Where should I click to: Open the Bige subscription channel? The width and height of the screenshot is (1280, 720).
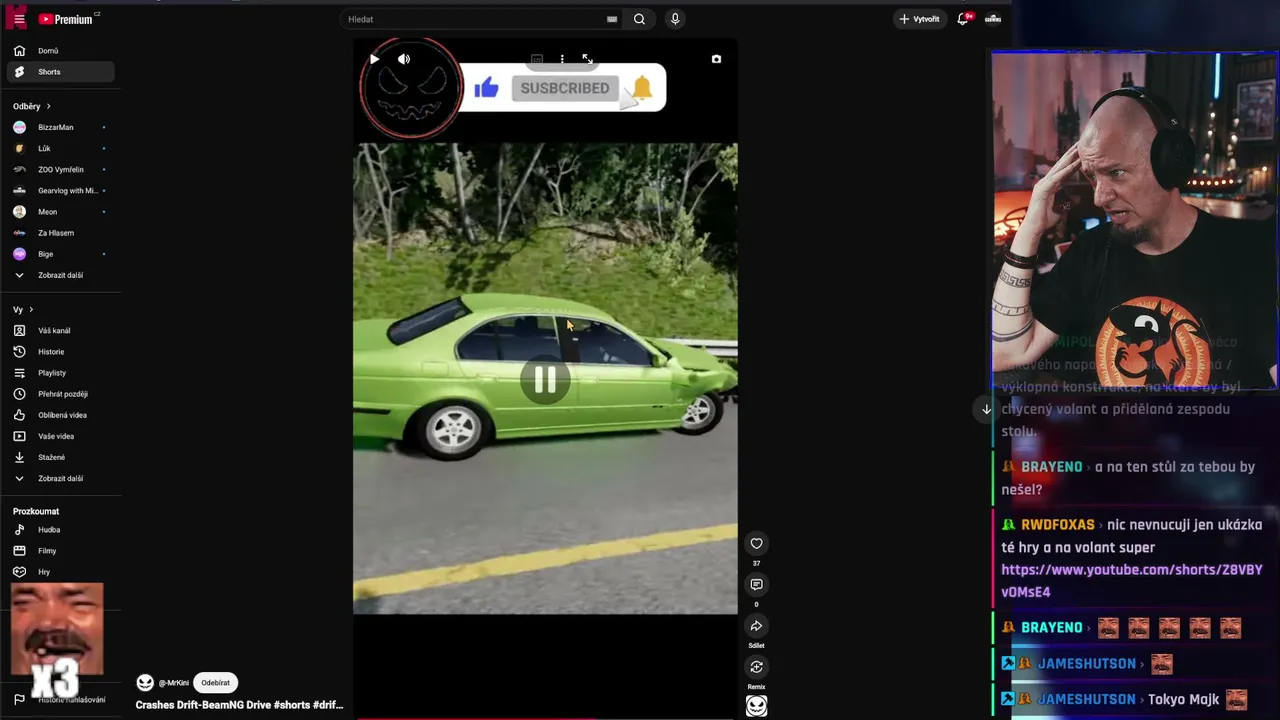pos(60,254)
